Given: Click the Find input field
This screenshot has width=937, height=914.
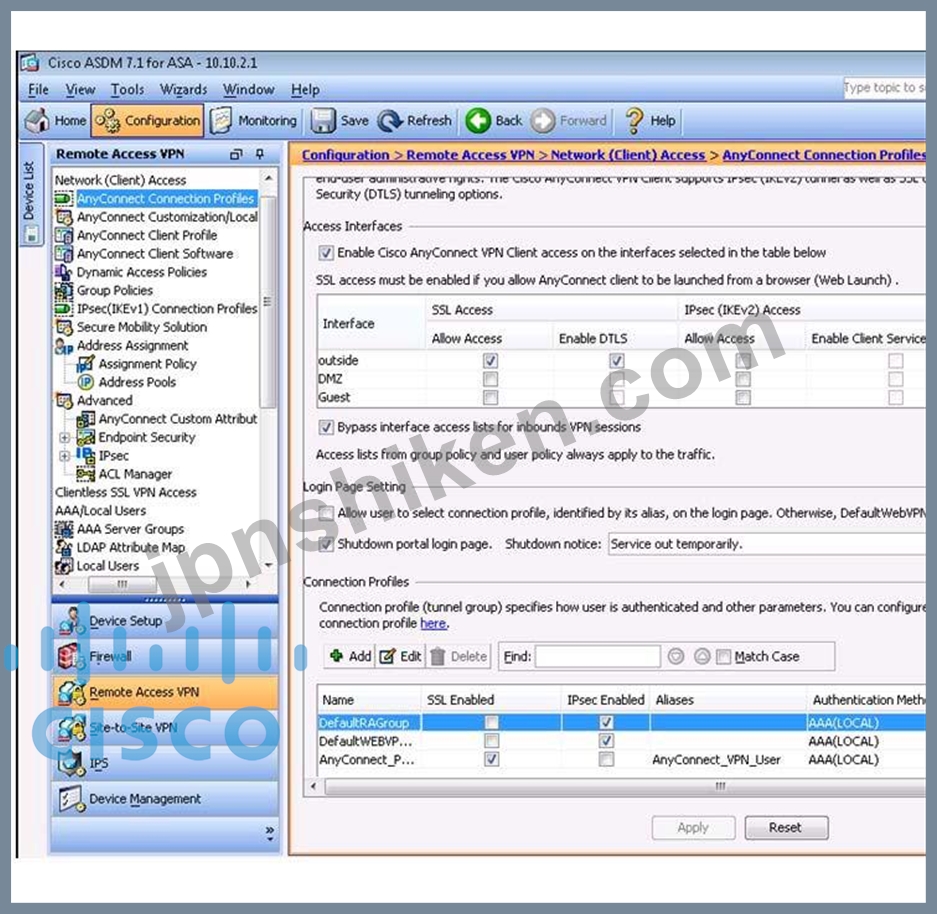Looking at the screenshot, I should point(598,657).
